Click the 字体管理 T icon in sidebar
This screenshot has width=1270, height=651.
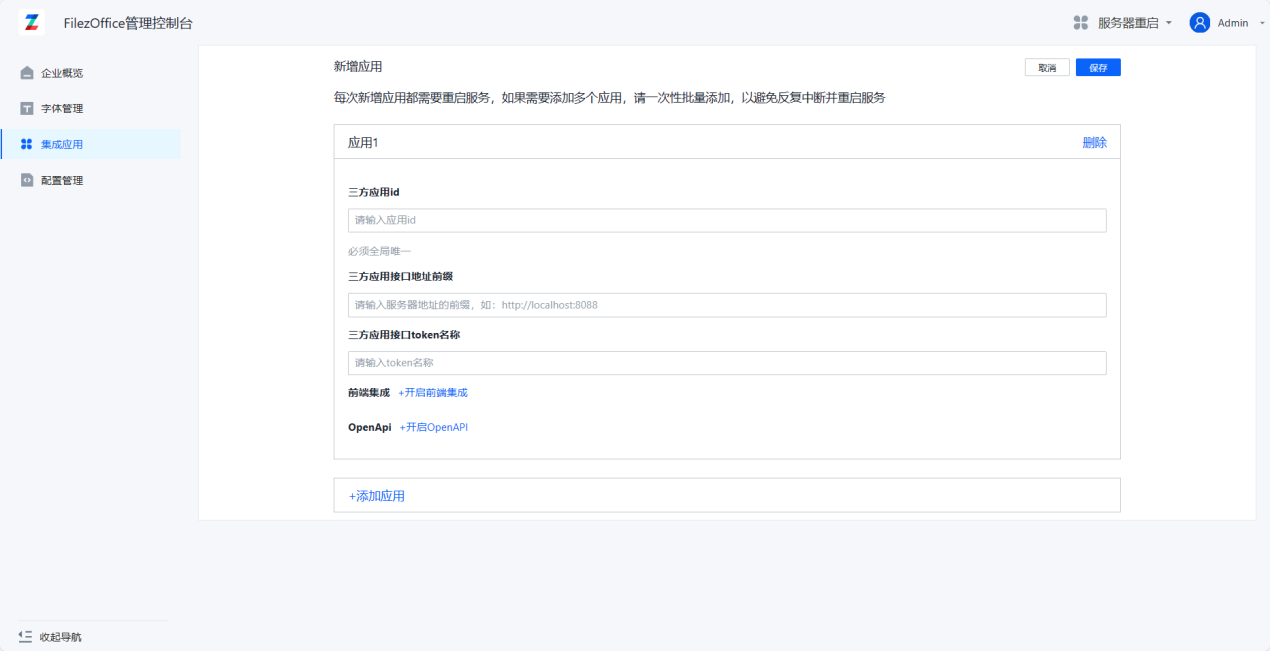(25, 108)
